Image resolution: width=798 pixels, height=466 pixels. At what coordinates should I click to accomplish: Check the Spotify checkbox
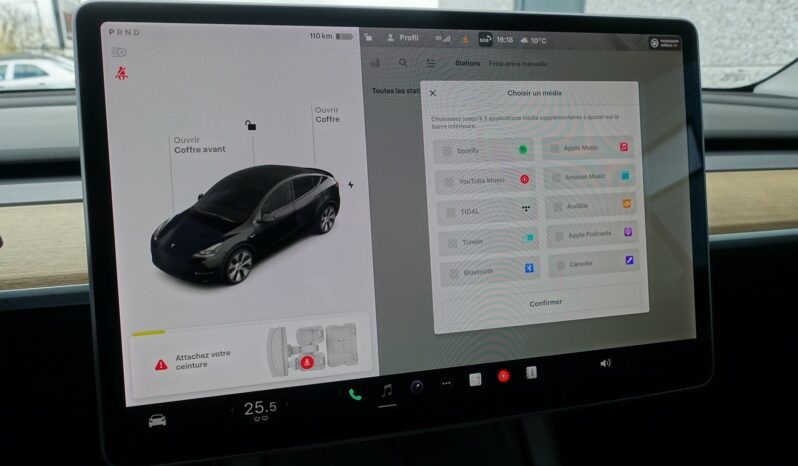447,151
